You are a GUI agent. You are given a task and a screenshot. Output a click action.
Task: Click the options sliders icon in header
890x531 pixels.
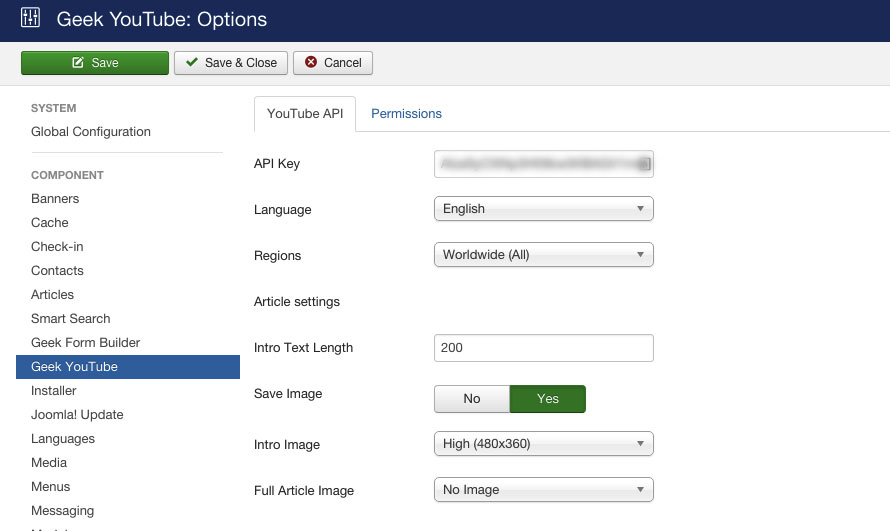tap(30, 18)
